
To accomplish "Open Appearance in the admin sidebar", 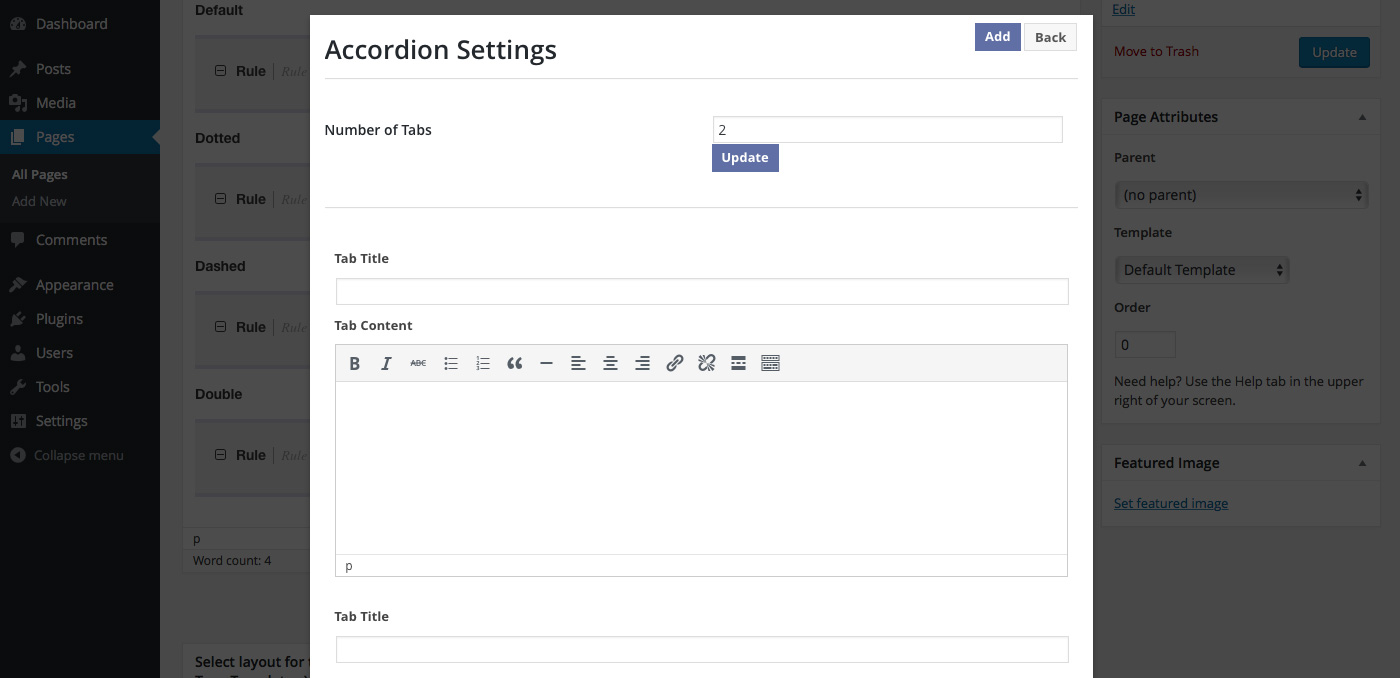I will [74, 285].
